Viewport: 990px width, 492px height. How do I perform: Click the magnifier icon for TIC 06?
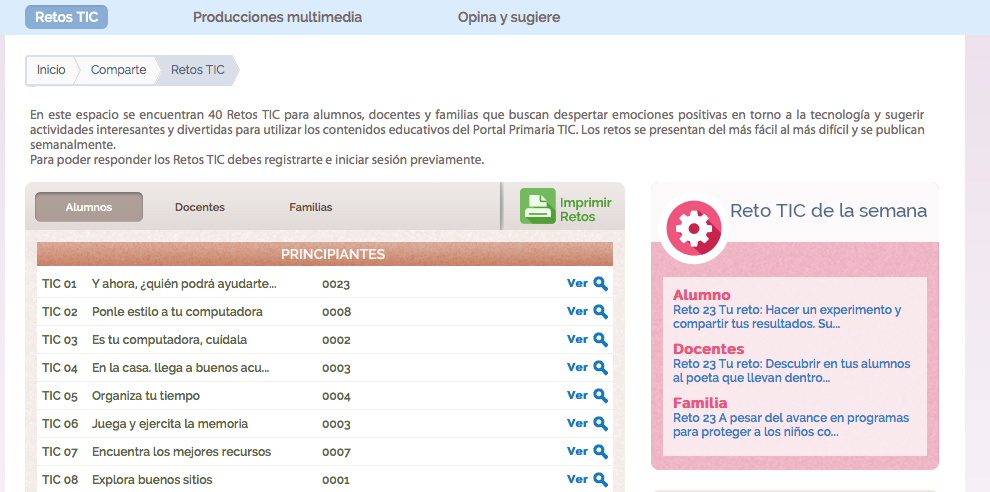point(601,423)
